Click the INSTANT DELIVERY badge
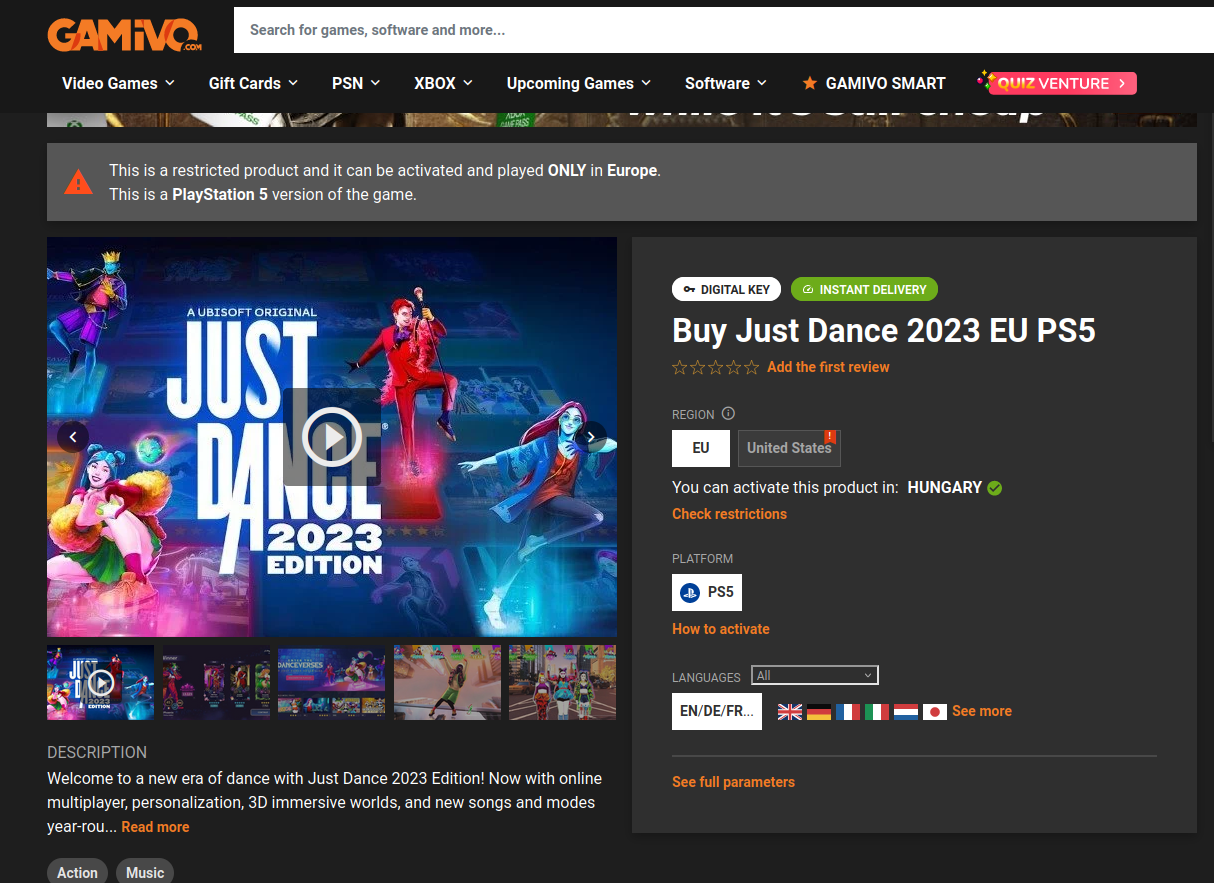This screenshot has height=883, width=1214. pyautogui.click(x=864, y=289)
